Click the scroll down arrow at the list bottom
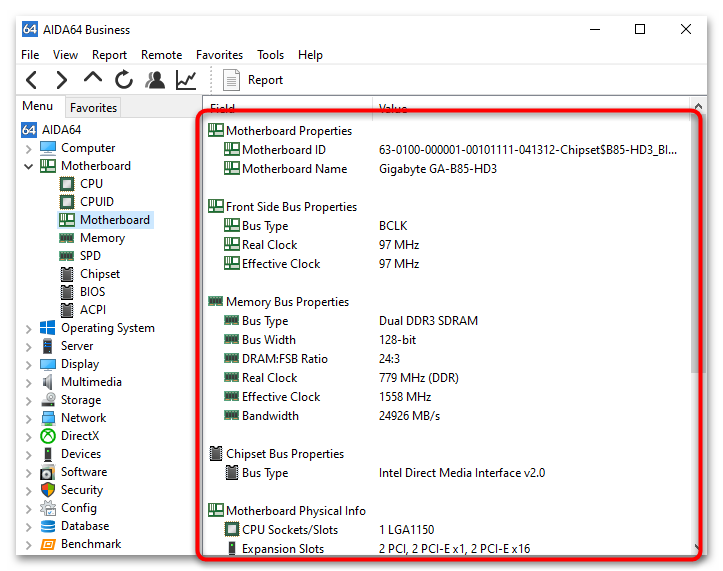The height and width of the screenshot is (571, 723). coord(697,547)
